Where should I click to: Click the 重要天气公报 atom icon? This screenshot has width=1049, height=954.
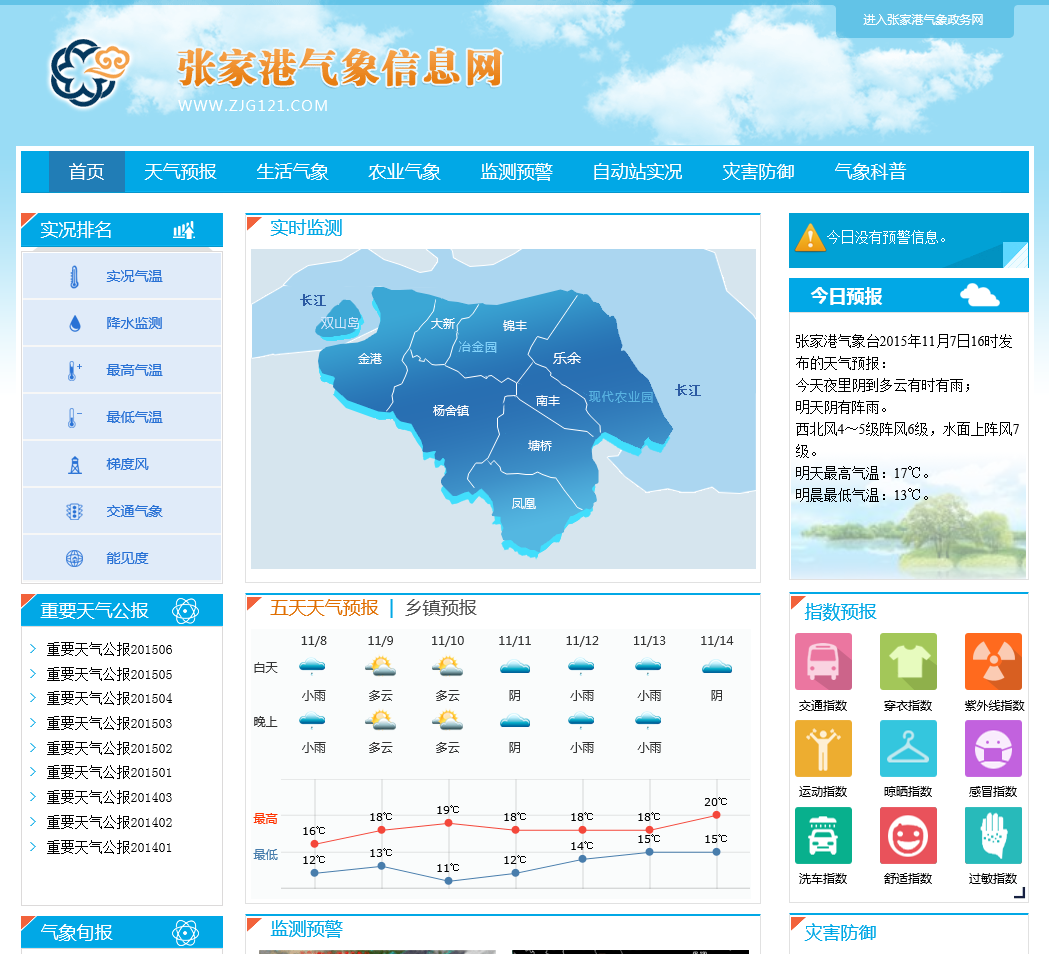pyautogui.click(x=185, y=611)
